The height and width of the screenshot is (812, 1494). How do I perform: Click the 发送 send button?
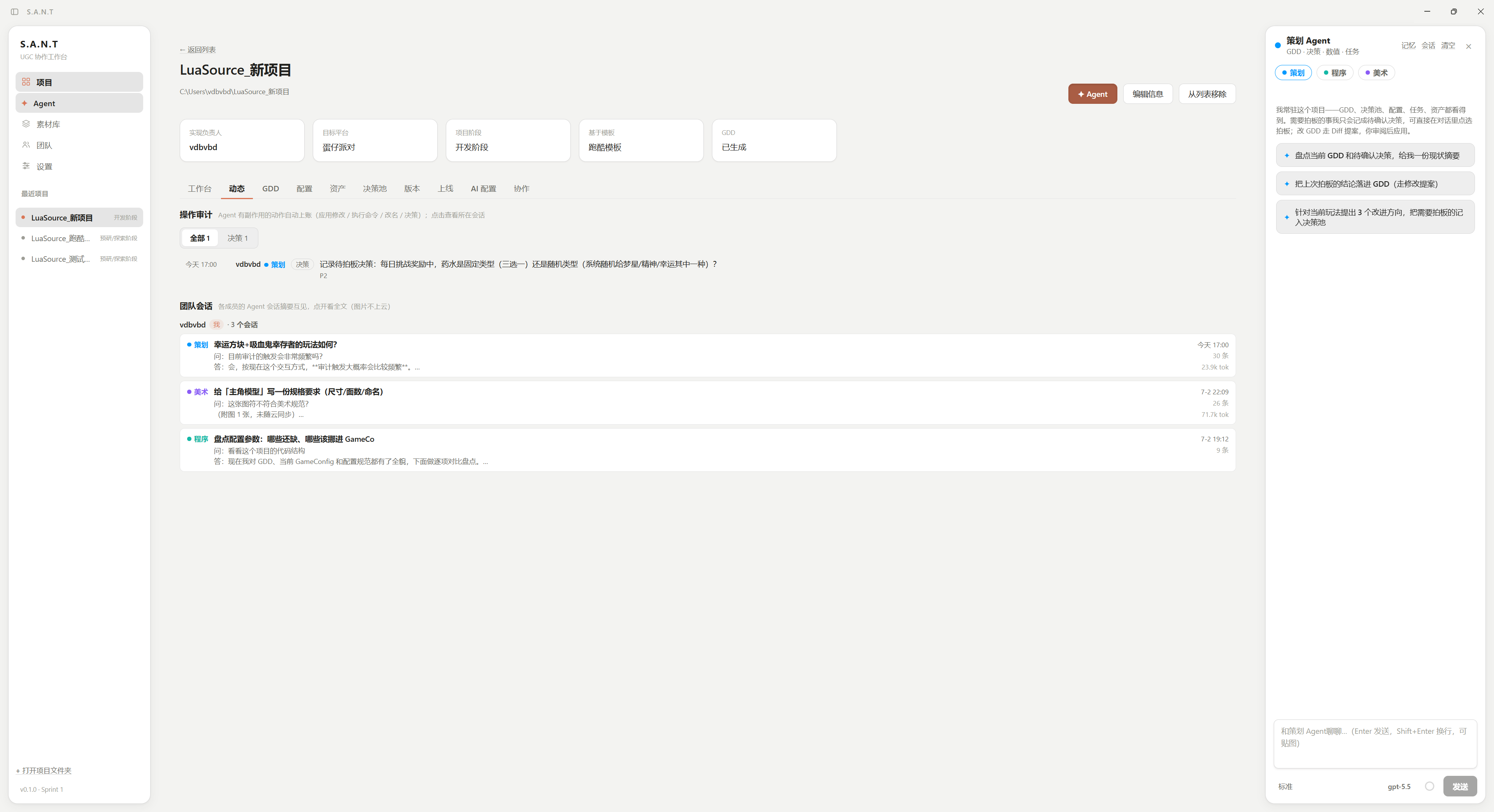pyautogui.click(x=1460, y=786)
